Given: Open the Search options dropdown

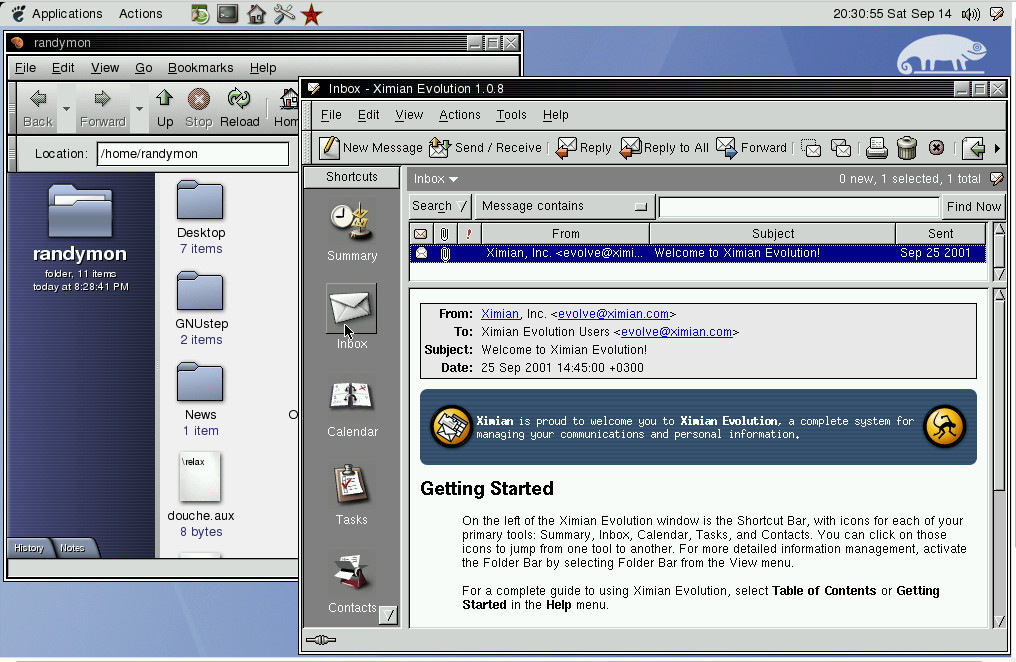Looking at the screenshot, I should tap(439, 206).
